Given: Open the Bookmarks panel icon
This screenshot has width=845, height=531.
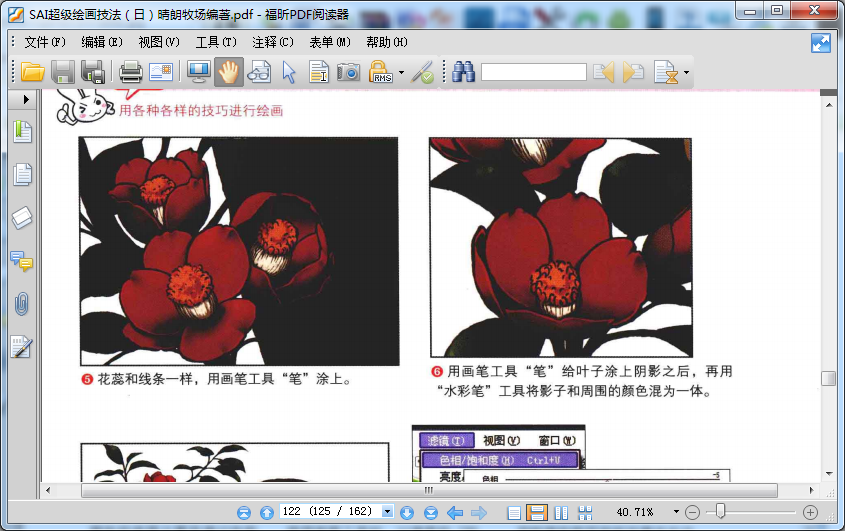Looking at the screenshot, I should coord(23,132).
